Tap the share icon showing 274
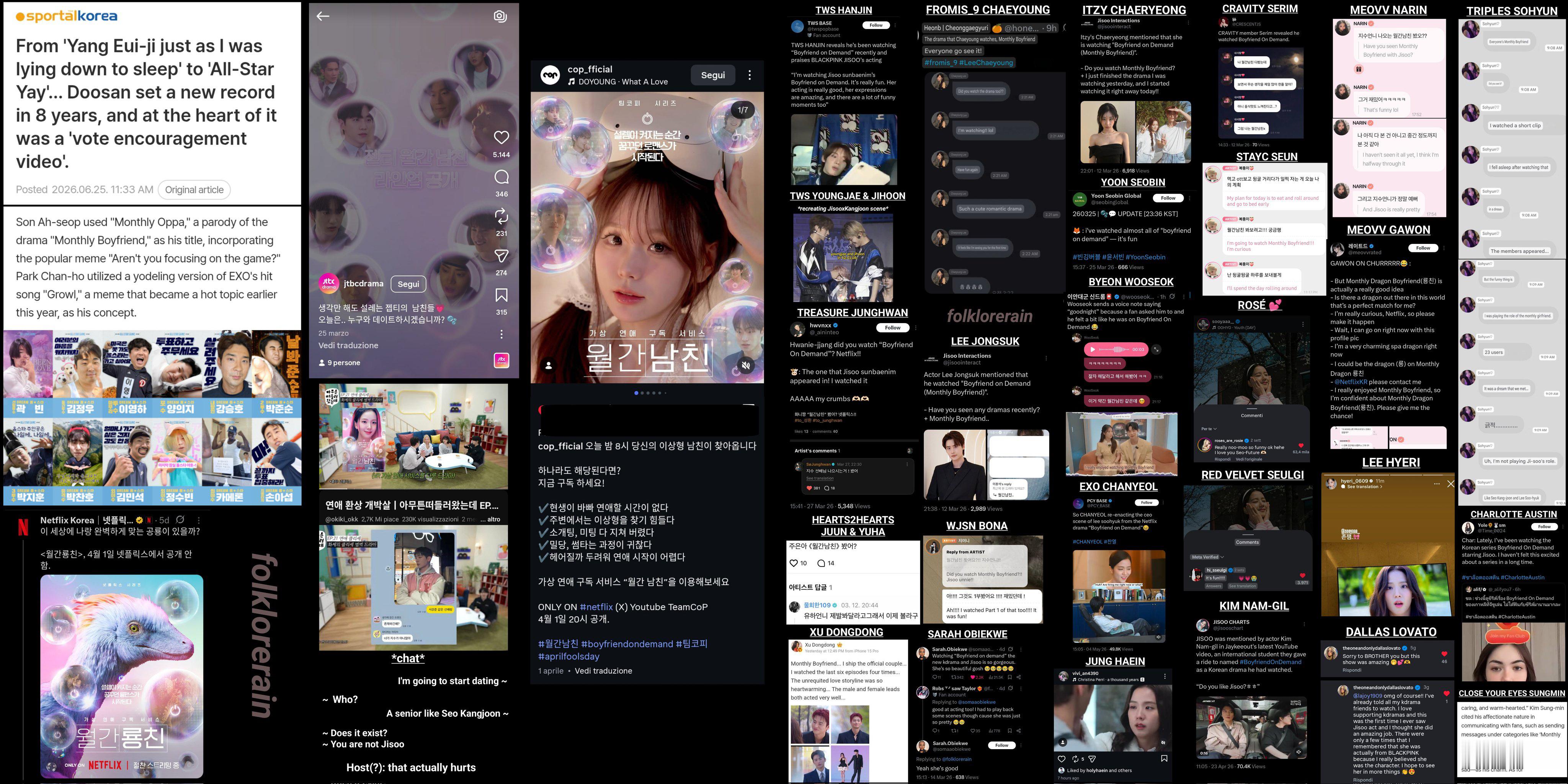The width and height of the screenshot is (1568, 784). pos(501,256)
